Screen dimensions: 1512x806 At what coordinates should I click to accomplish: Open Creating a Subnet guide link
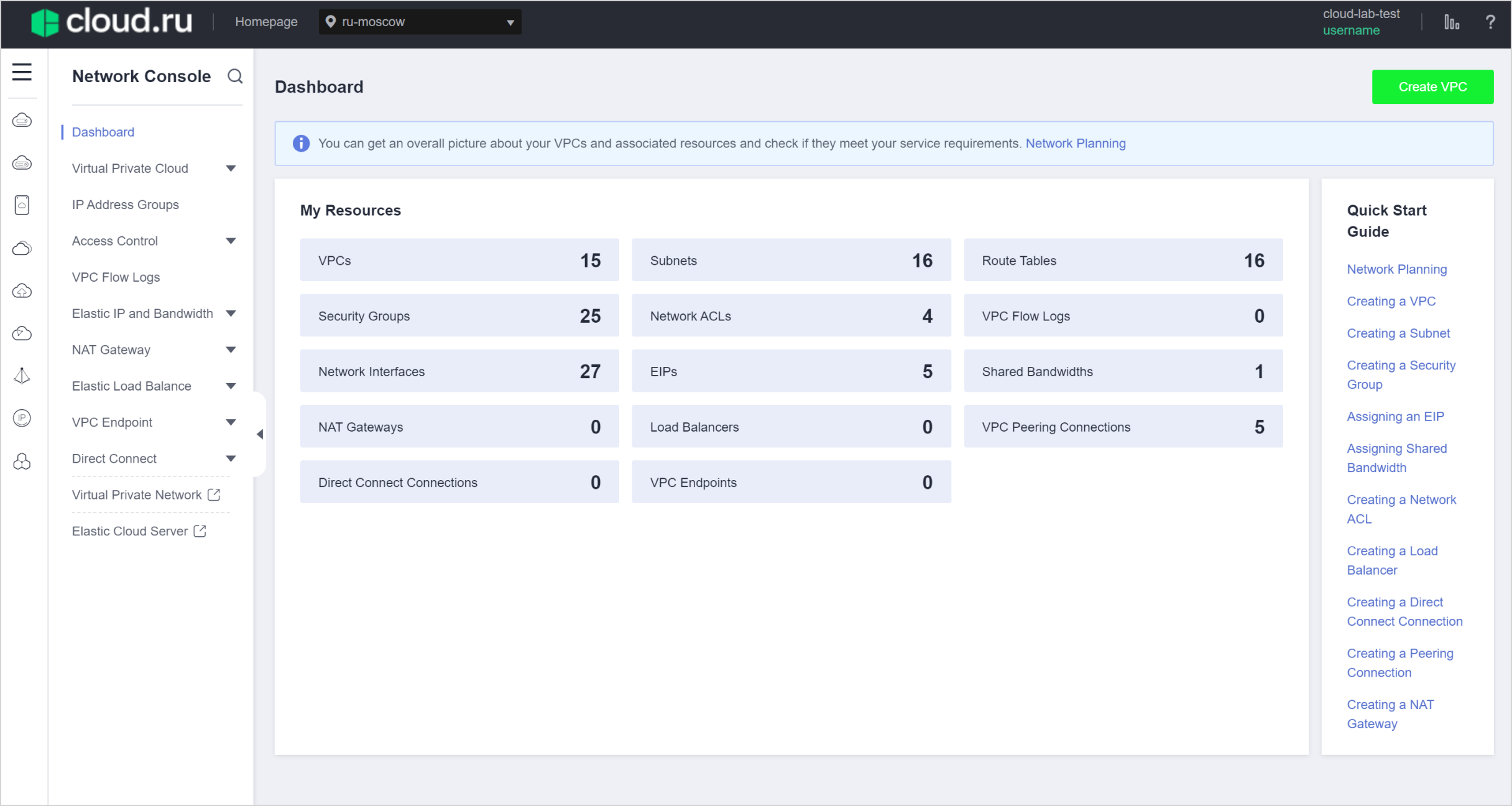click(1398, 333)
